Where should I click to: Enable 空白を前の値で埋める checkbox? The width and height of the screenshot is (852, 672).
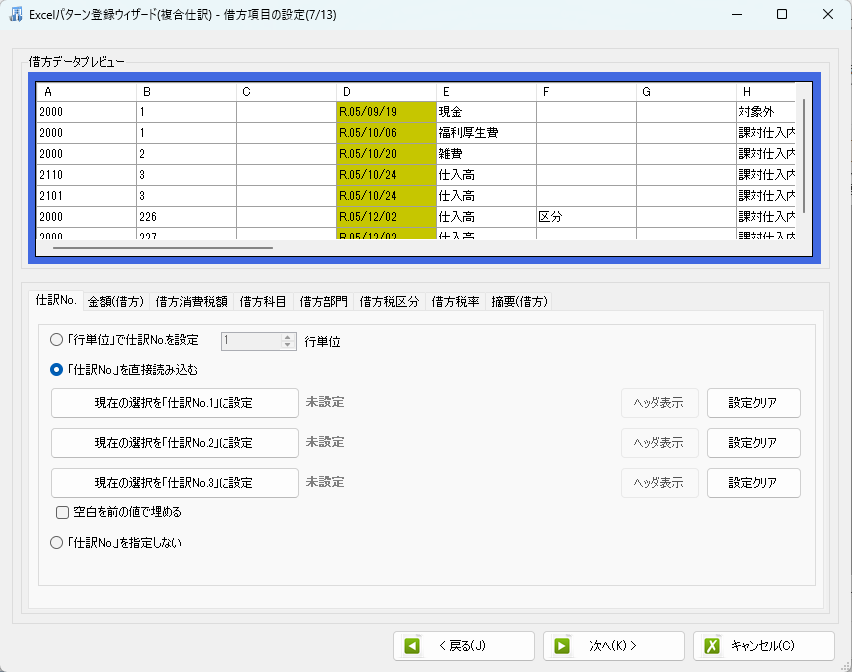pos(63,512)
